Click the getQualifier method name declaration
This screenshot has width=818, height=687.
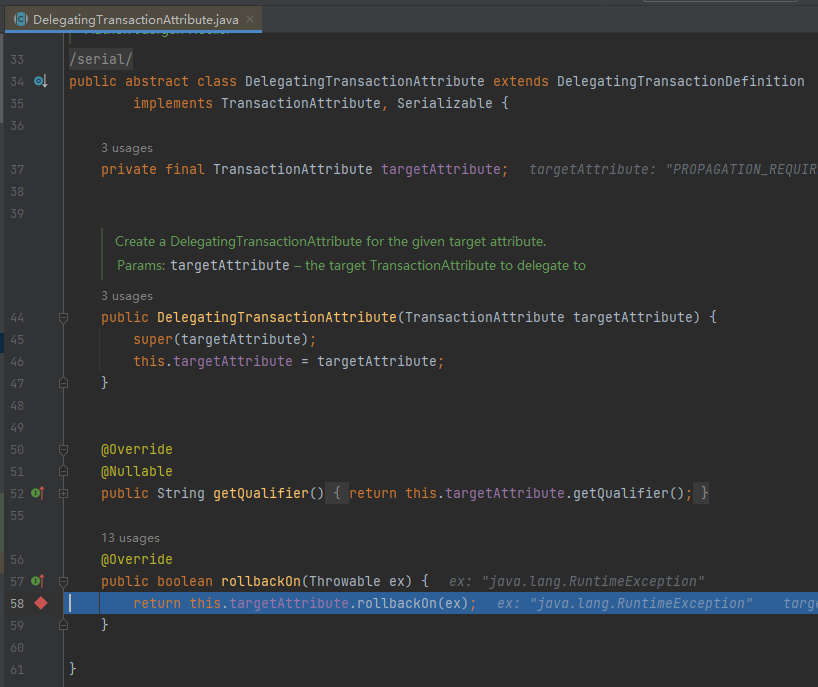[x=261, y=493]
